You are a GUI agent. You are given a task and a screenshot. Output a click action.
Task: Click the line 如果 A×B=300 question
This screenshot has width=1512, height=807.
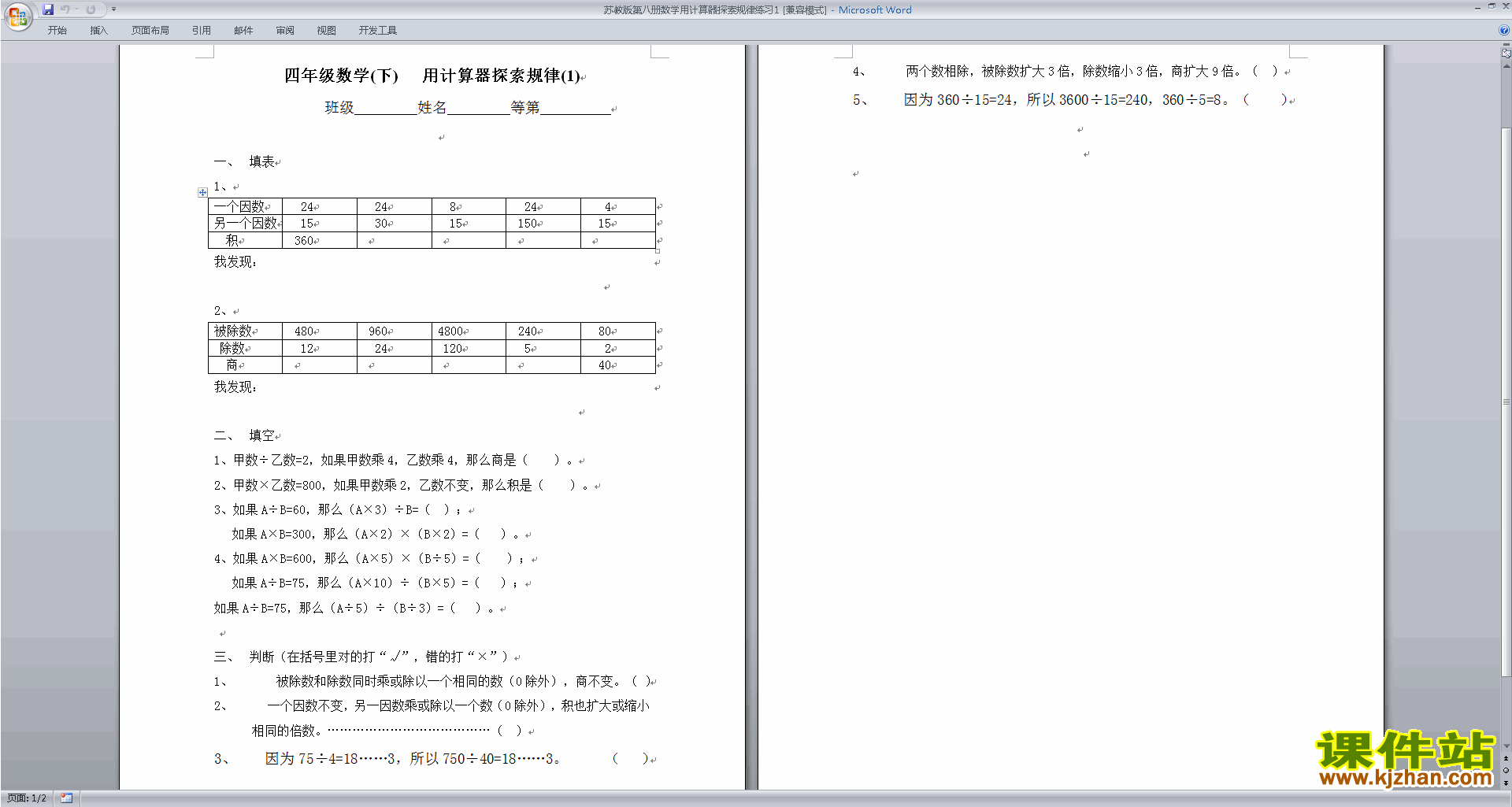point(378,534)
